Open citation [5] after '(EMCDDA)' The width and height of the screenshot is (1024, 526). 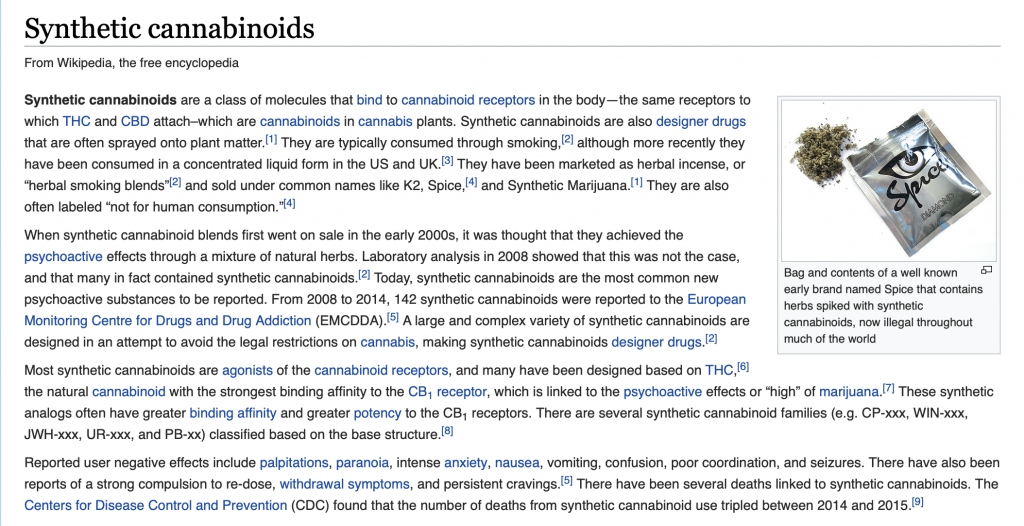(392, 318)
